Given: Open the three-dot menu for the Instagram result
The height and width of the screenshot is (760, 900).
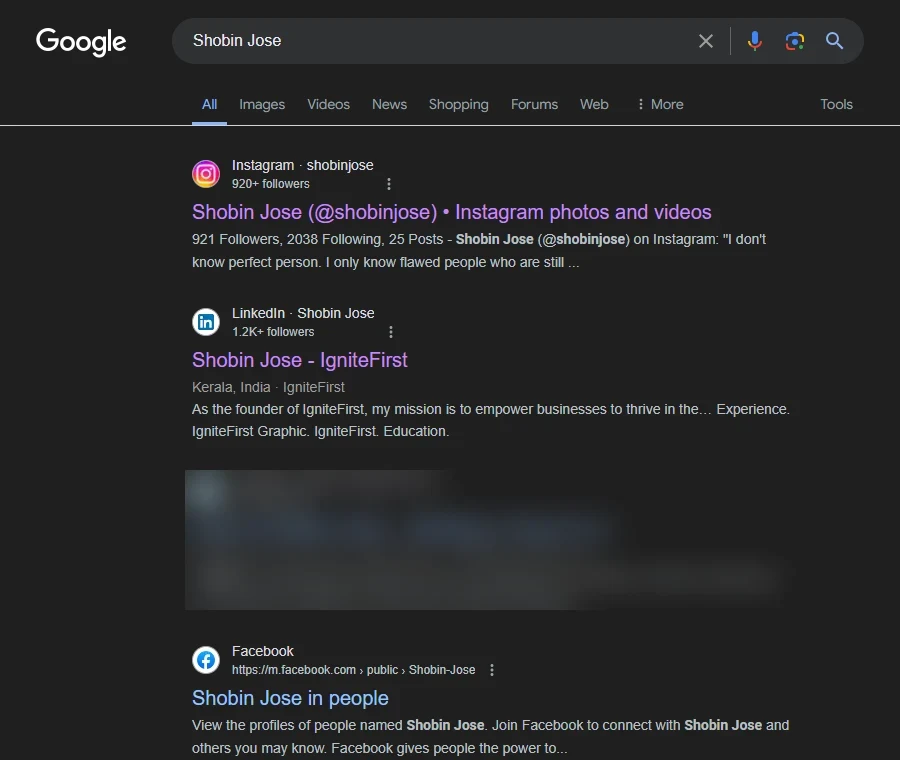Looking at the screenshot, I should (x=389, y=184).
